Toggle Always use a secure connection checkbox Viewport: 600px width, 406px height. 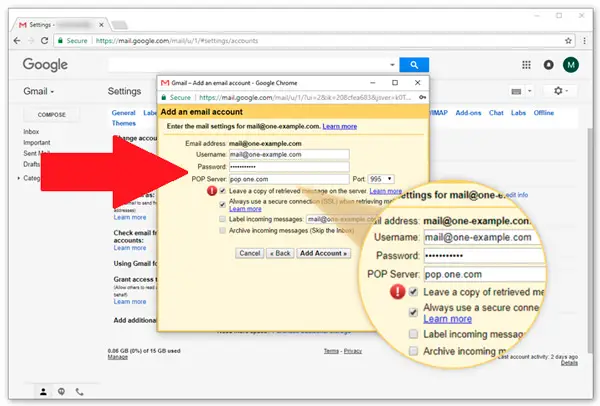pyautogui.click(x=222, y=204)
